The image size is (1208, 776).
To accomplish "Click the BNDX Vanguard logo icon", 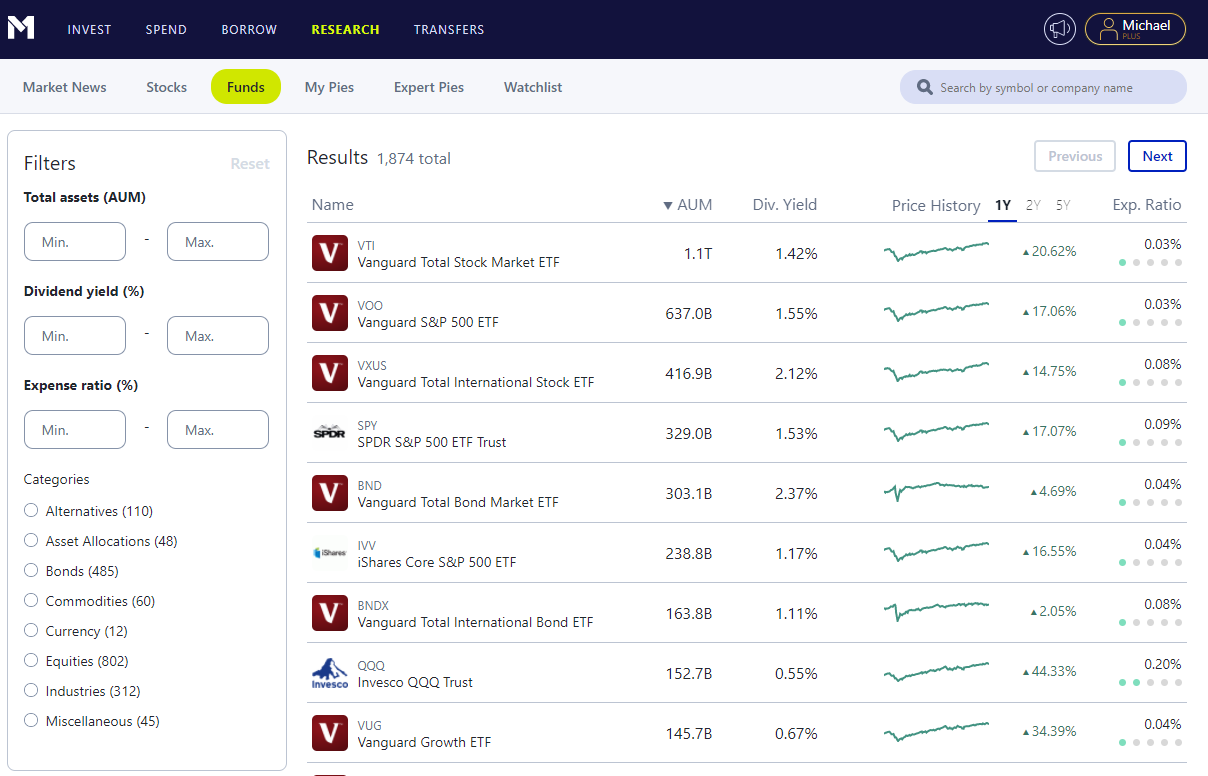I will click(x=329, y=613).
